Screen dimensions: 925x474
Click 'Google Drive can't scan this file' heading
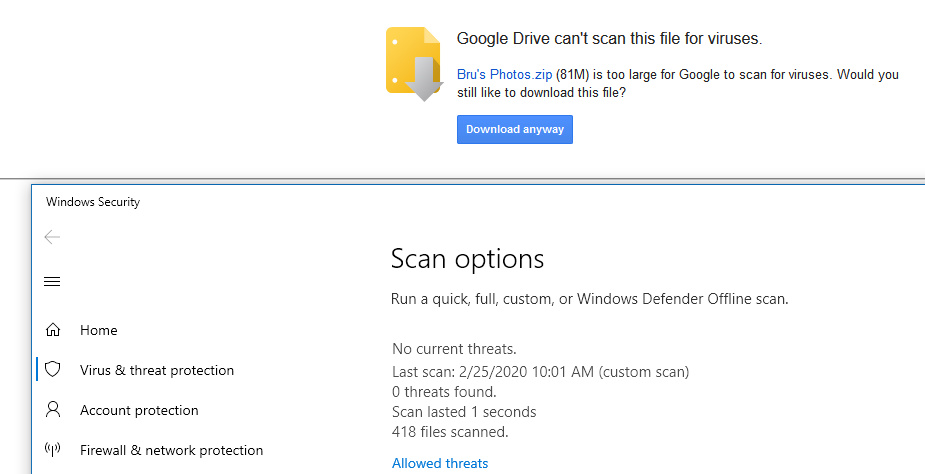pyautogui.click(x=609, y=39)
